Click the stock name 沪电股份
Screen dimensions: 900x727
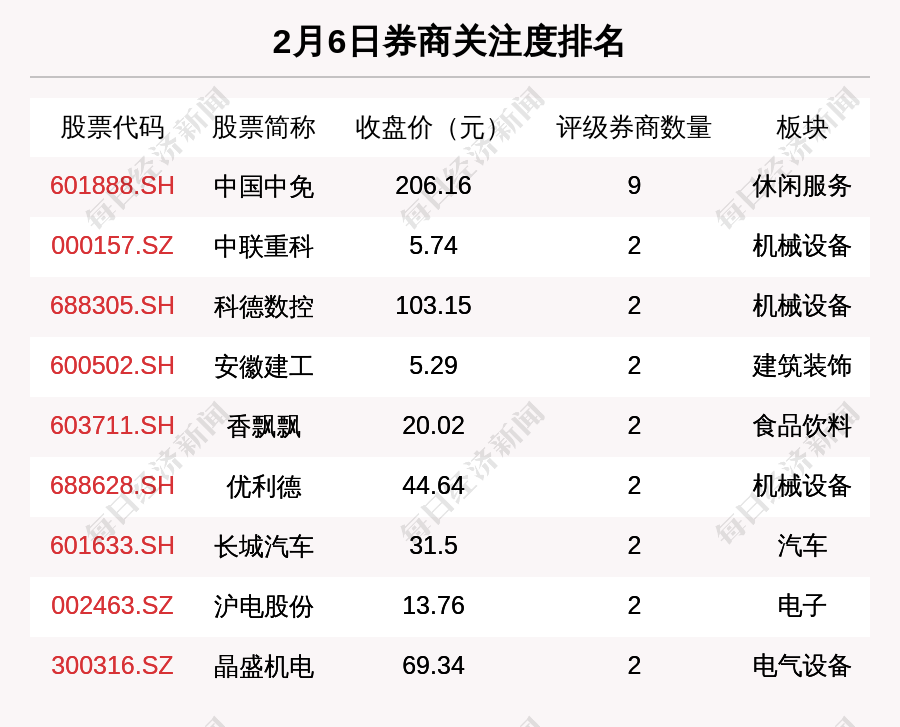tap(263, 607)
